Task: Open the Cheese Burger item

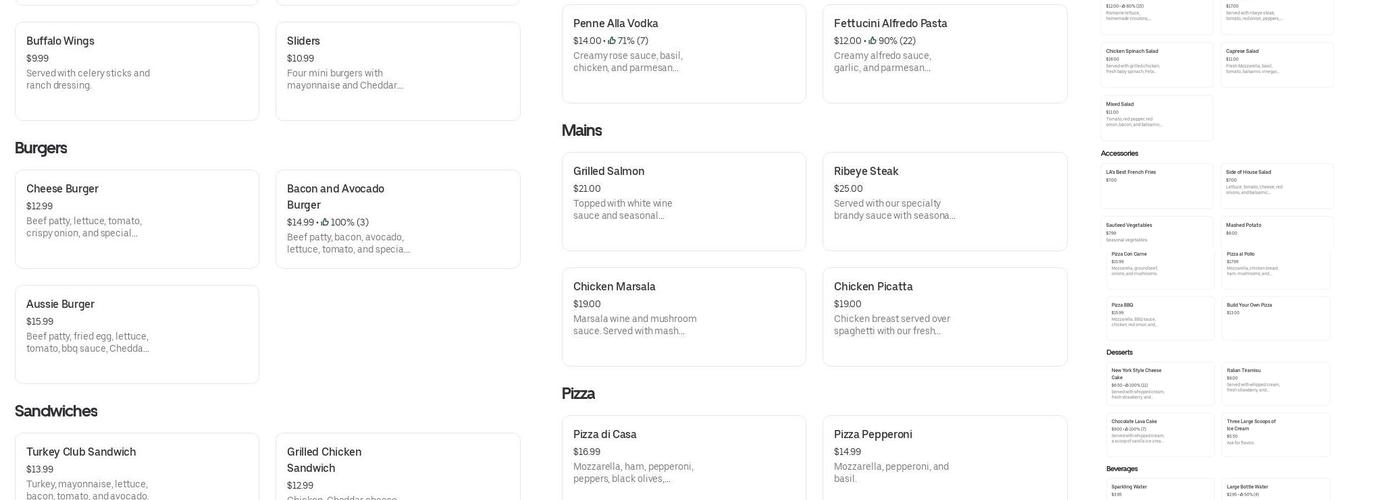Action: pos(137,219)
